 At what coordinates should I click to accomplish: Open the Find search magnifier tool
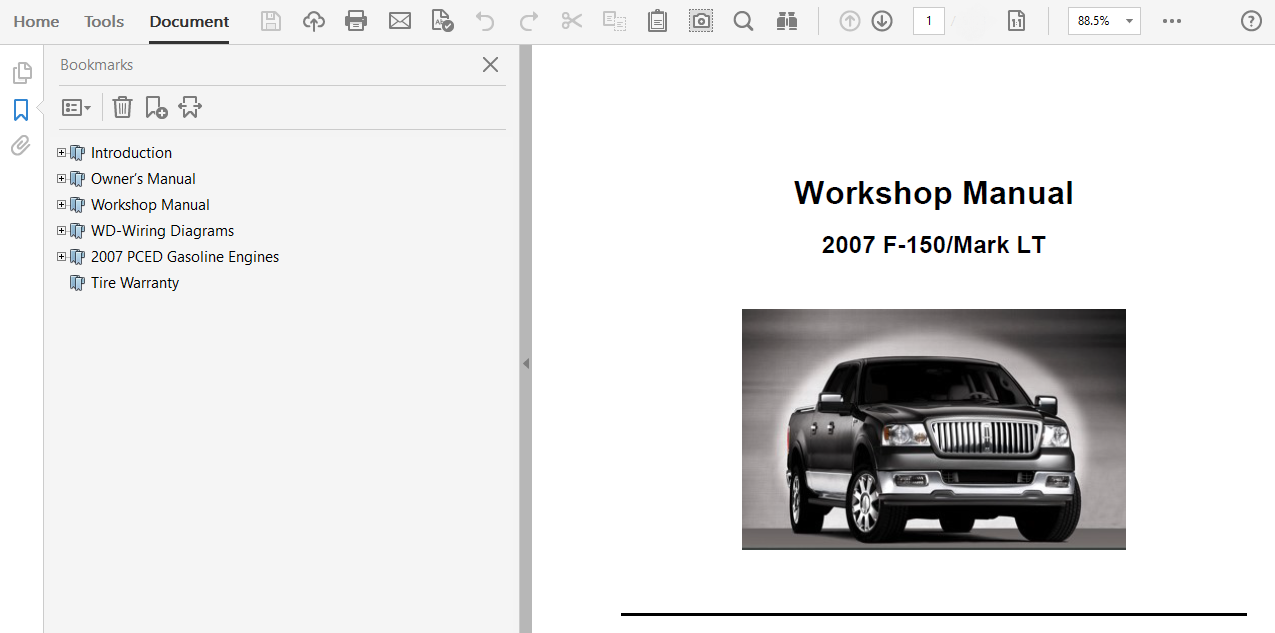pos(743,21)
